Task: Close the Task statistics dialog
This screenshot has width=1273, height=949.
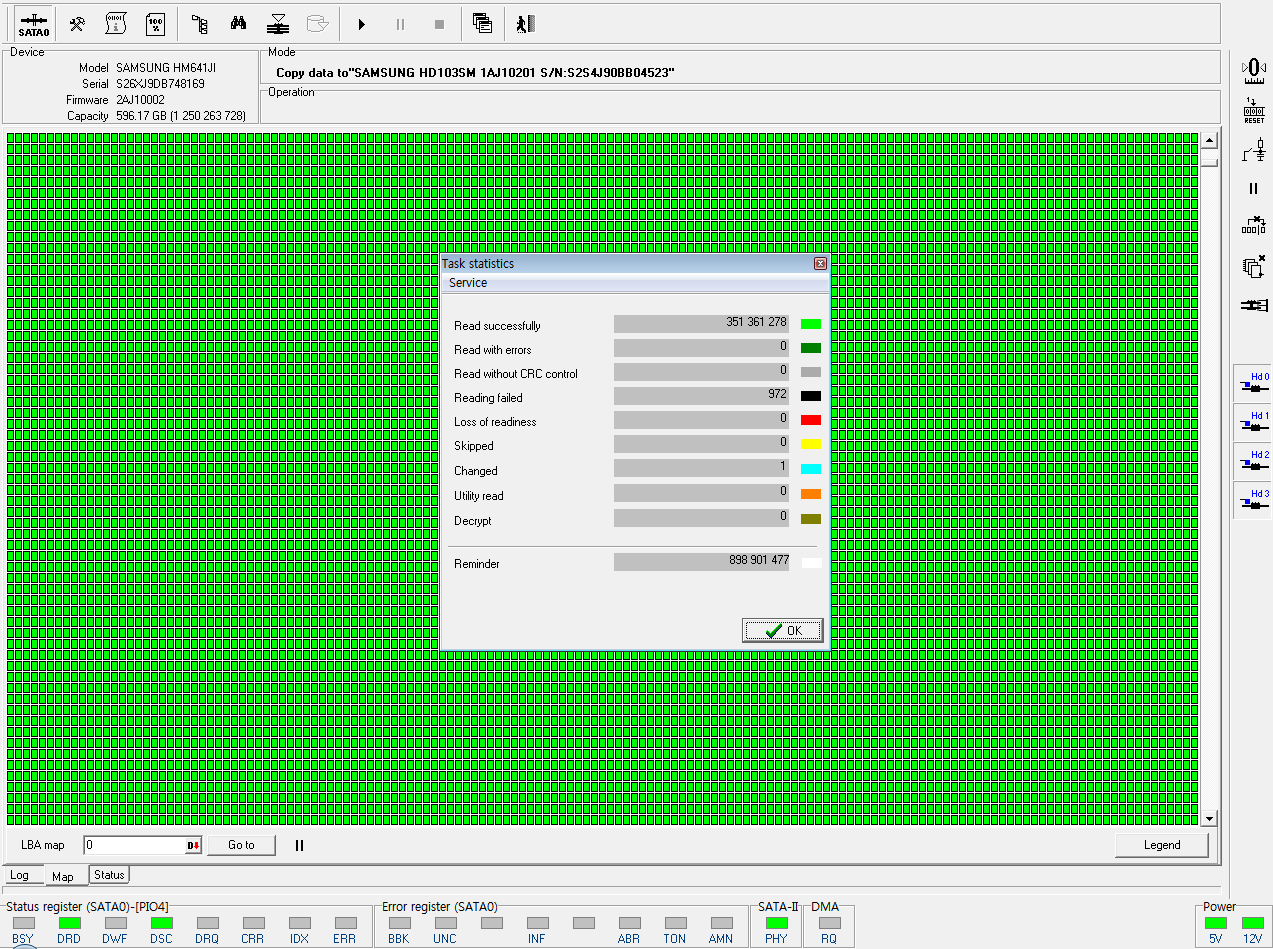Action: pyautogui.click(x=820, y=264)
